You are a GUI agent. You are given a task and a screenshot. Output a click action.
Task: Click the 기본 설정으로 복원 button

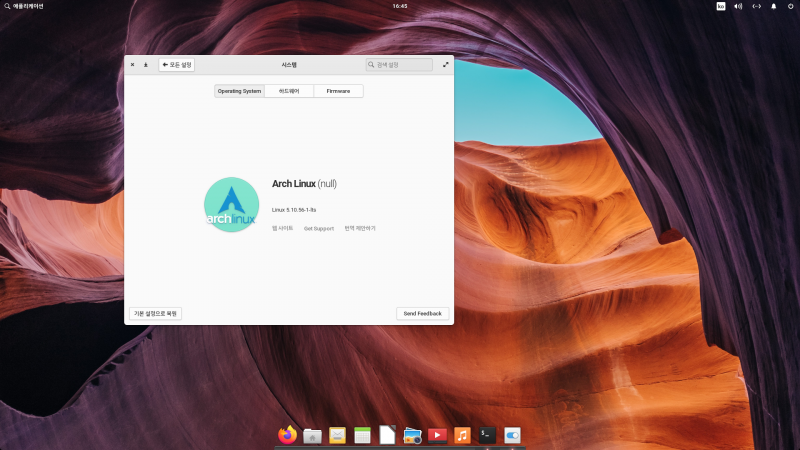(x=155, y=313)
